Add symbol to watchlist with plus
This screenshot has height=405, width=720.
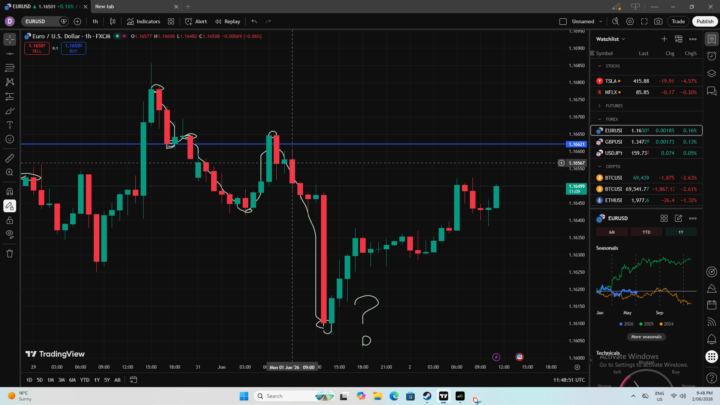[664, 39]
